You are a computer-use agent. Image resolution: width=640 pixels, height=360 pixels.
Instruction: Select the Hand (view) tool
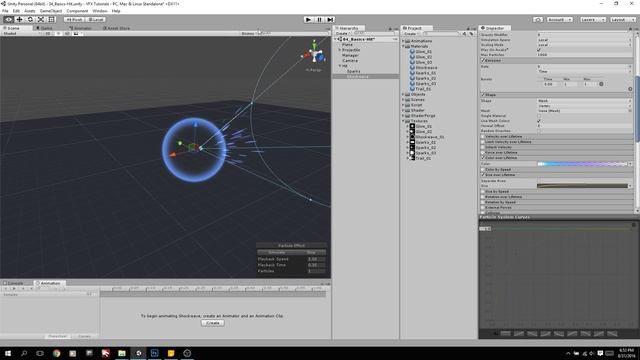8,20
